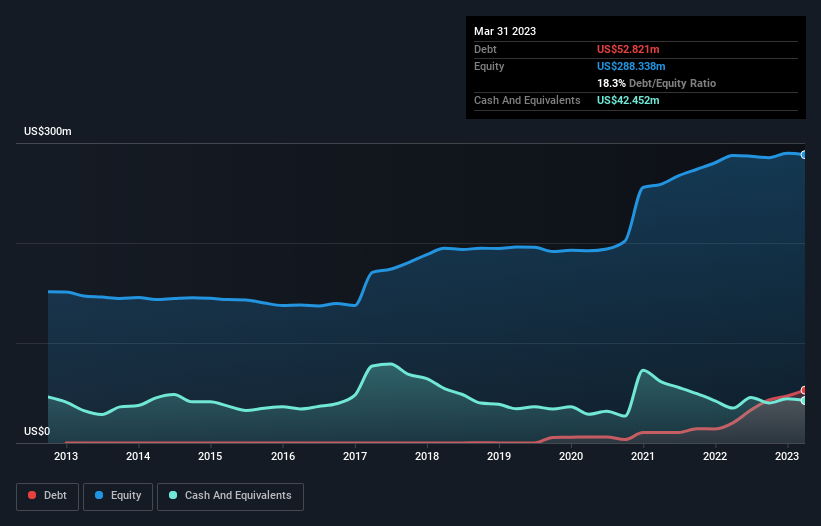Select the teal Cash endpoint marker
This screenshot has width=821, height=526.
click(804, 400)
